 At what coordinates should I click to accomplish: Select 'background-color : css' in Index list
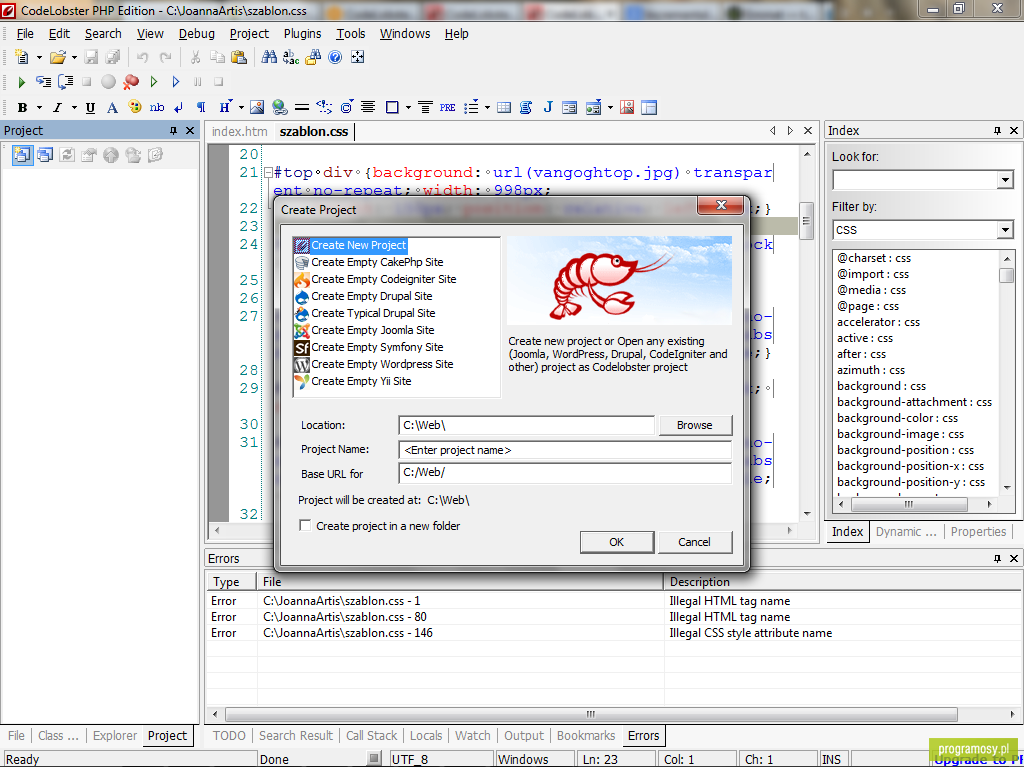point(897,418)
